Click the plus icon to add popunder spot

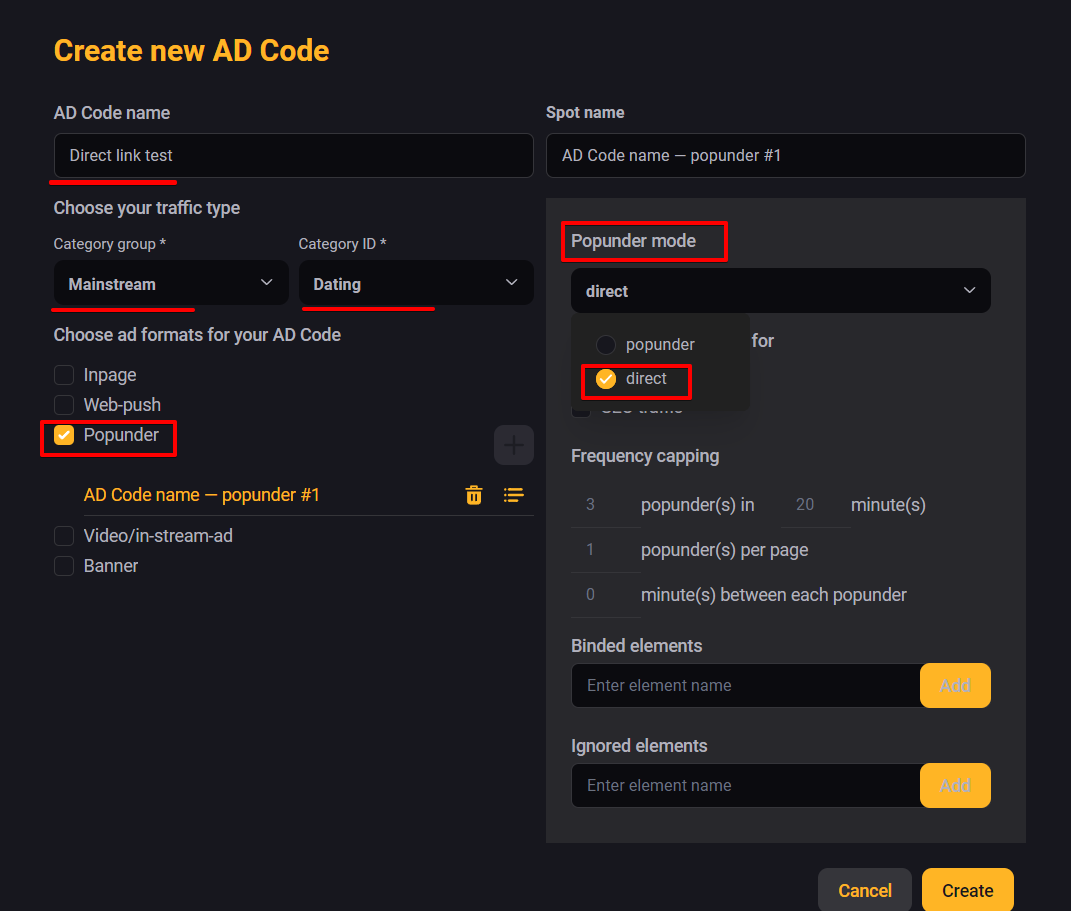[x=513, y=445]
